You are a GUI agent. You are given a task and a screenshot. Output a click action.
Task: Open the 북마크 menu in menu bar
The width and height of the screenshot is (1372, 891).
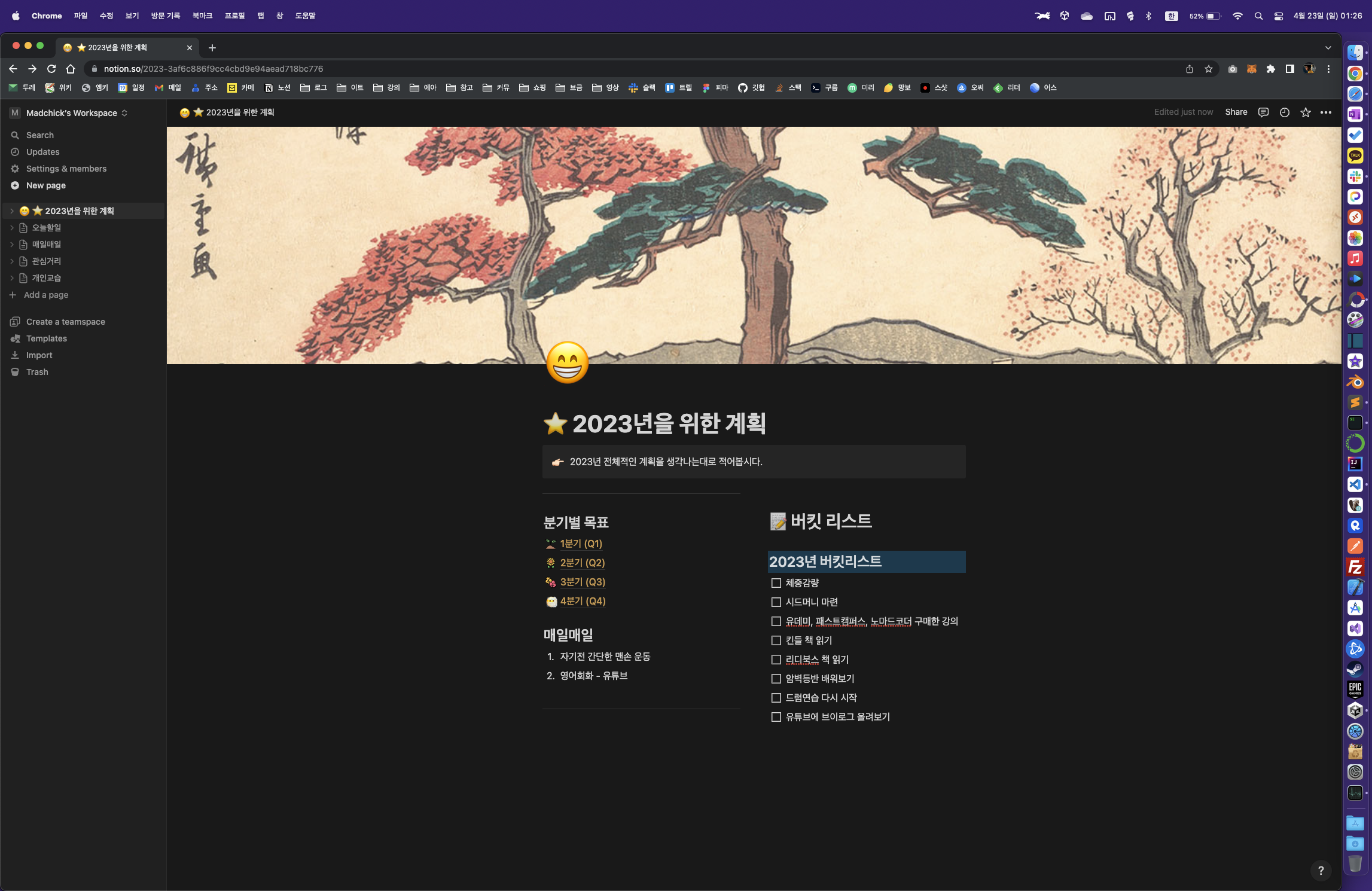[202, 16]
